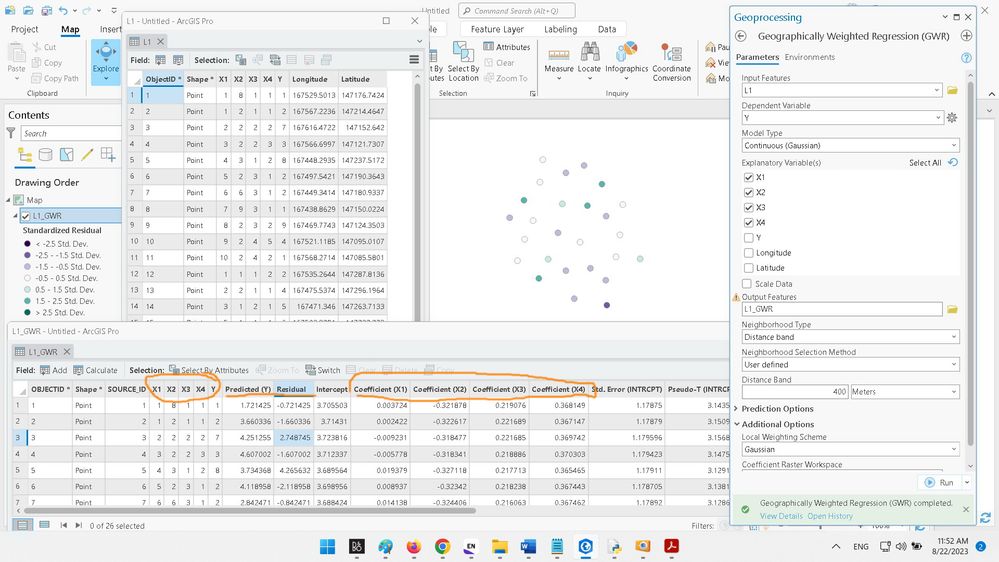Open the Labeling ribbon tab

[561, 29]
